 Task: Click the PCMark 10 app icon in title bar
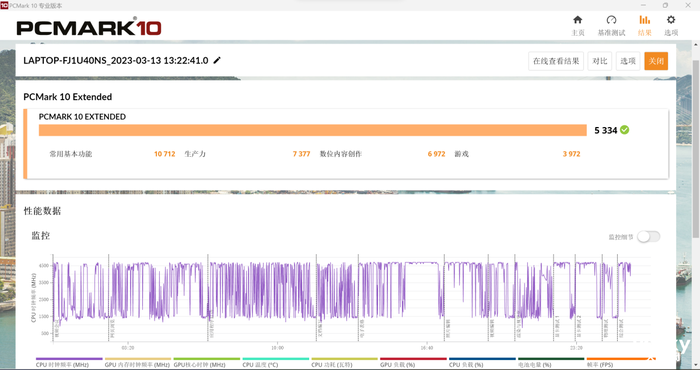pos(4,5)
